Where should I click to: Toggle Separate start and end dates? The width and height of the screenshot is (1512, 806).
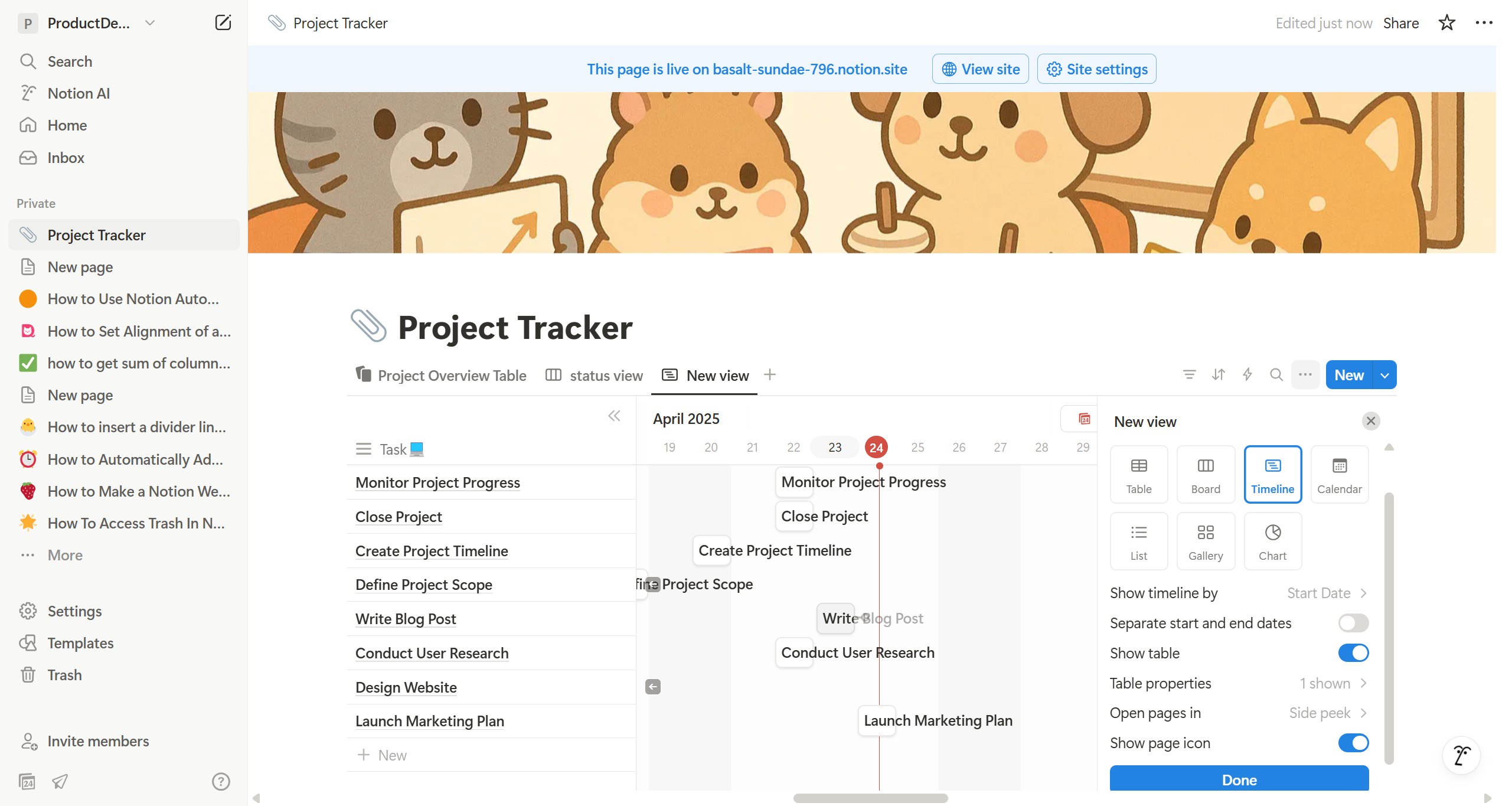[1353, 623]
